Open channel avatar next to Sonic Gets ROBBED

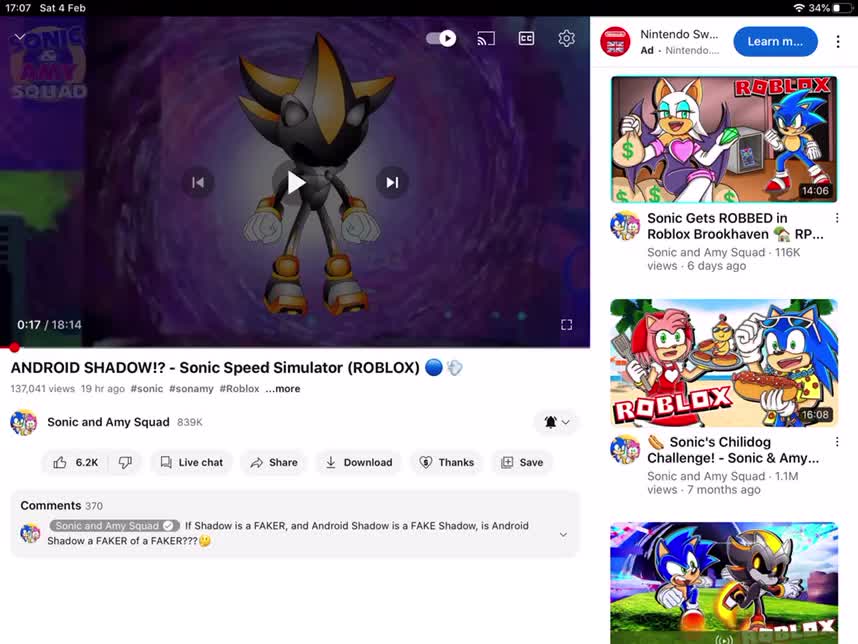625,225
